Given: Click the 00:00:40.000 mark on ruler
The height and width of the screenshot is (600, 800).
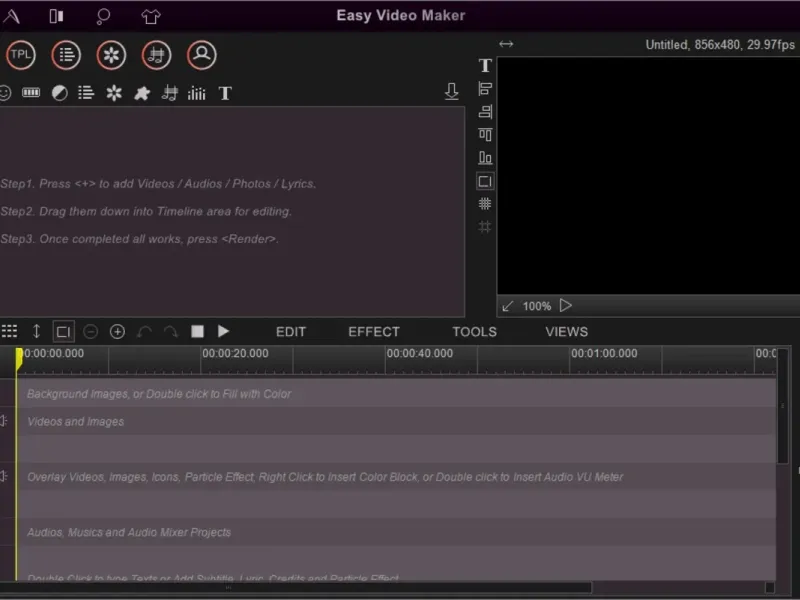Looking at the screenshot, I should (419, 353).
